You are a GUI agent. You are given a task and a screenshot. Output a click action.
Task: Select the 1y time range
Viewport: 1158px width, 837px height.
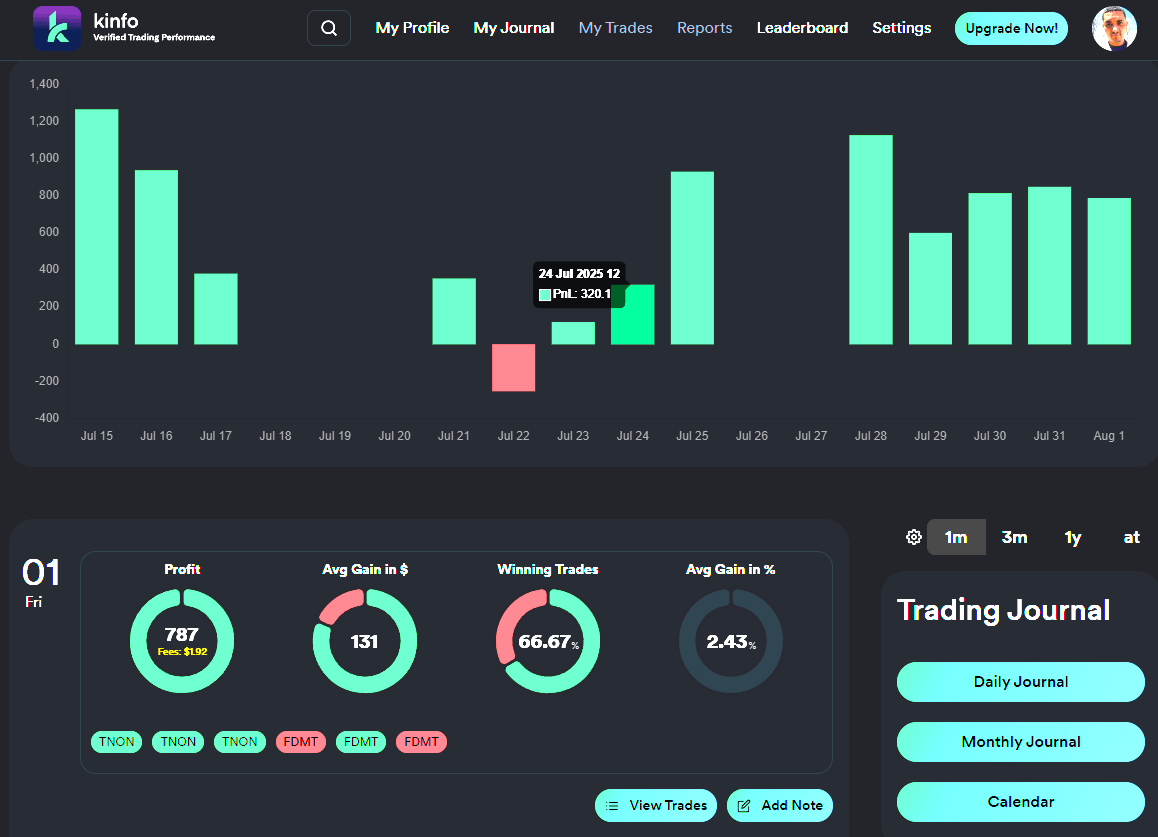point(1072,537)
